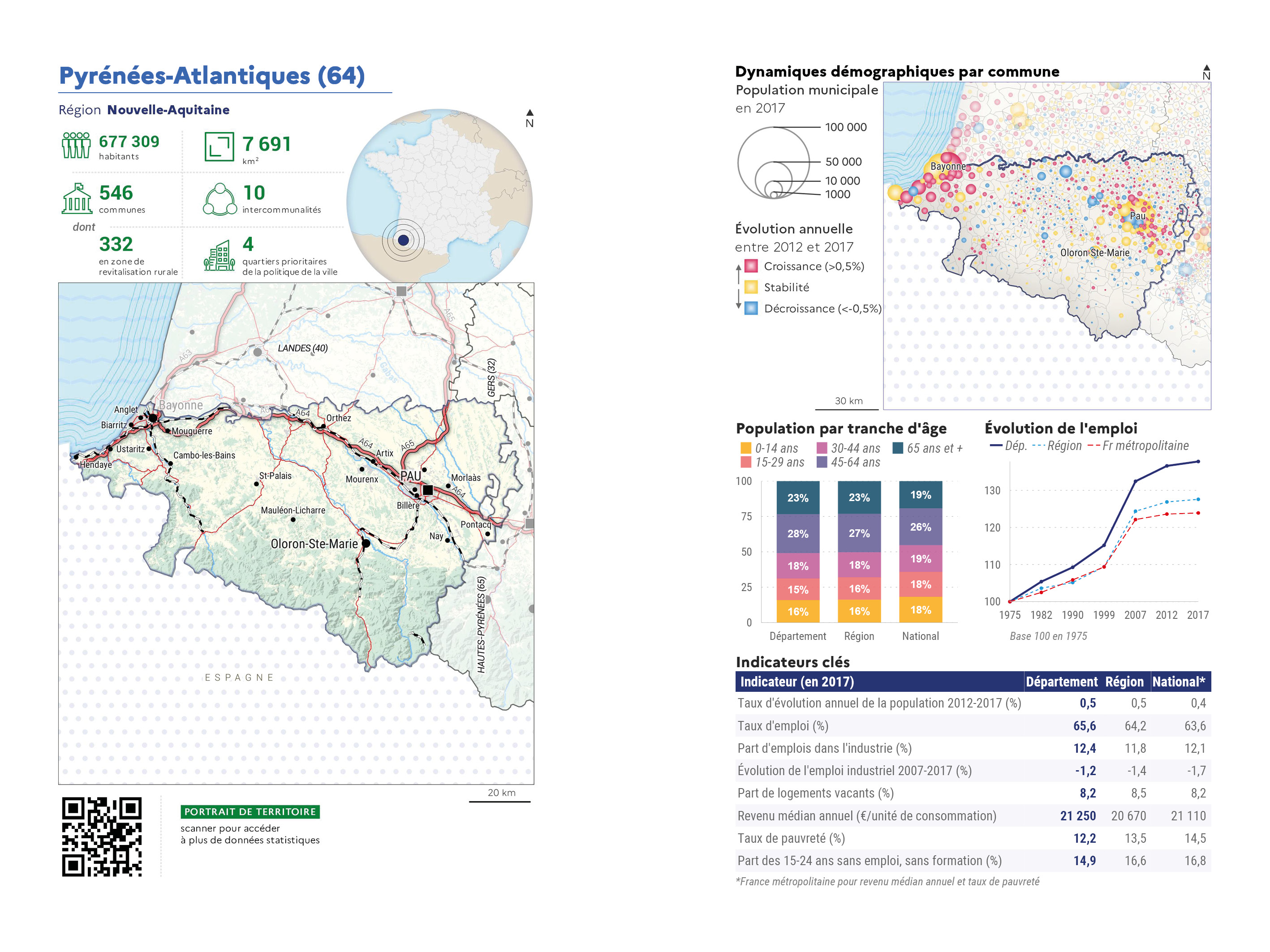Click the north arrow above demographic map
Image resolution: width=1270 pixels, height=952 pixels.
tap(1206, 72)
